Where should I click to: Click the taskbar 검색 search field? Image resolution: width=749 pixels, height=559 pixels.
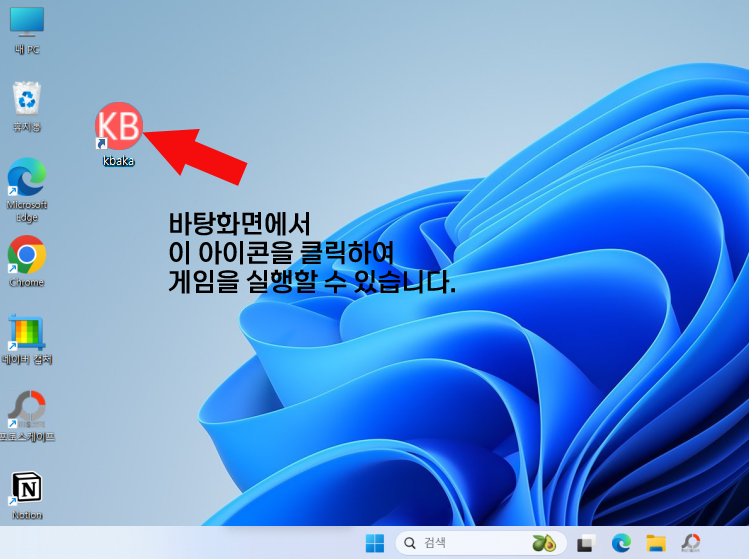tap(470, 543)
